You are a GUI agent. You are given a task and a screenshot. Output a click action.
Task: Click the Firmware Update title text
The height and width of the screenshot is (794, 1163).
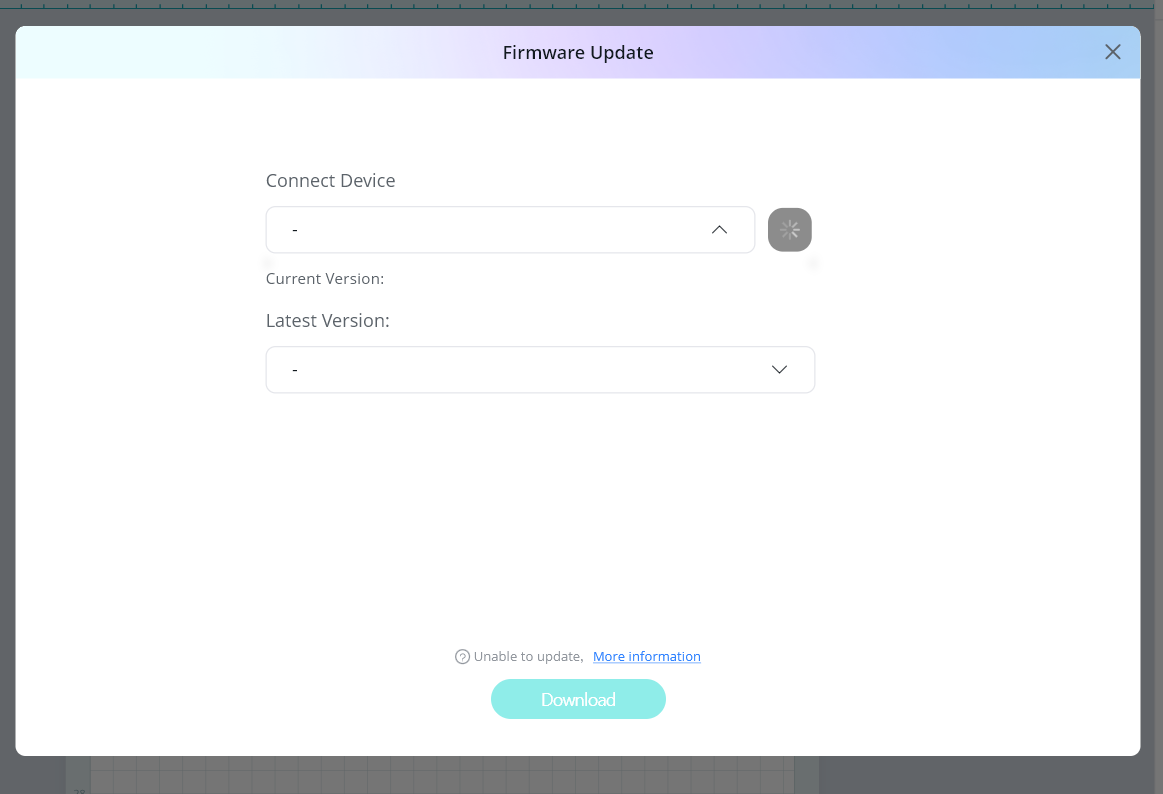pos(578,53)
